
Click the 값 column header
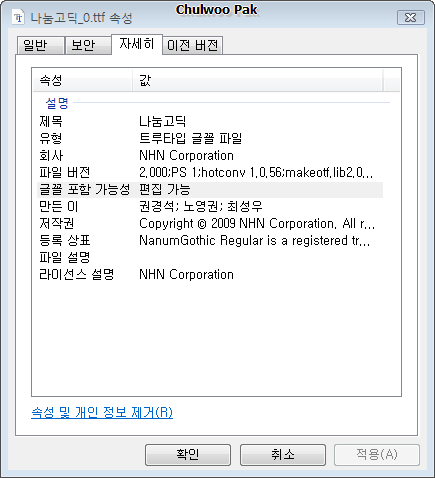258,80
